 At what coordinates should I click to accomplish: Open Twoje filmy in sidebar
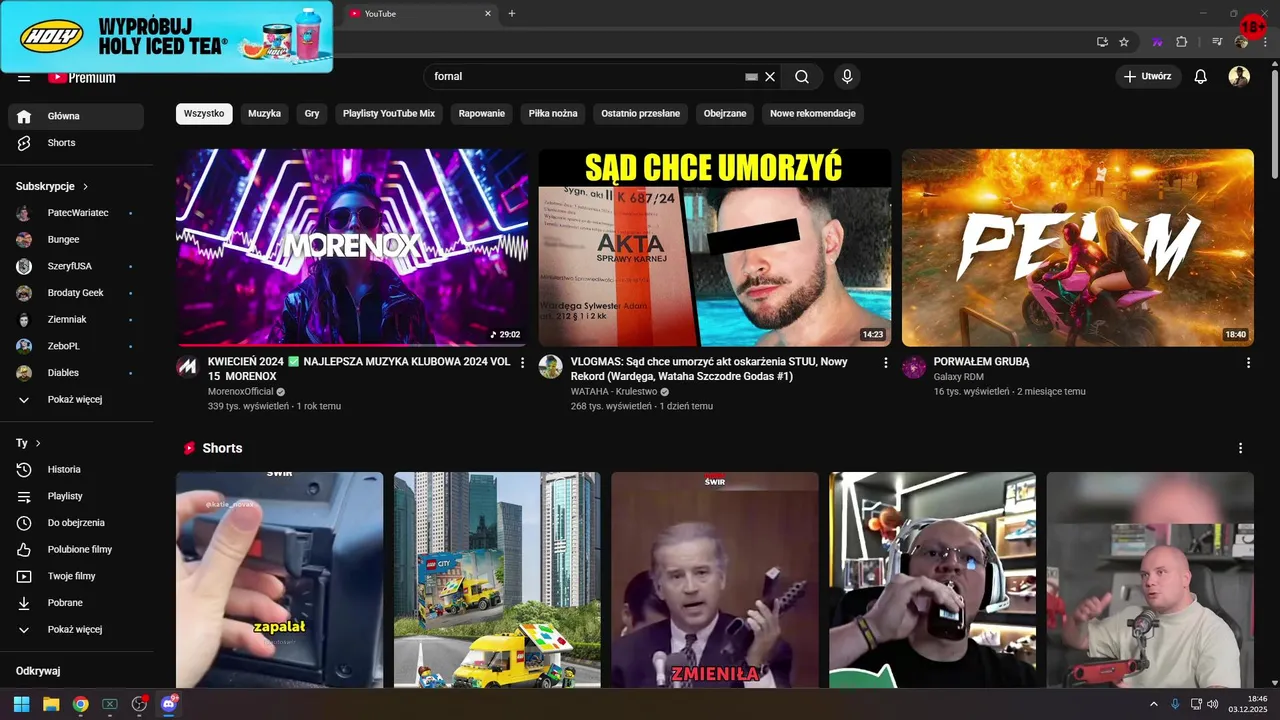tap(76, 576)
